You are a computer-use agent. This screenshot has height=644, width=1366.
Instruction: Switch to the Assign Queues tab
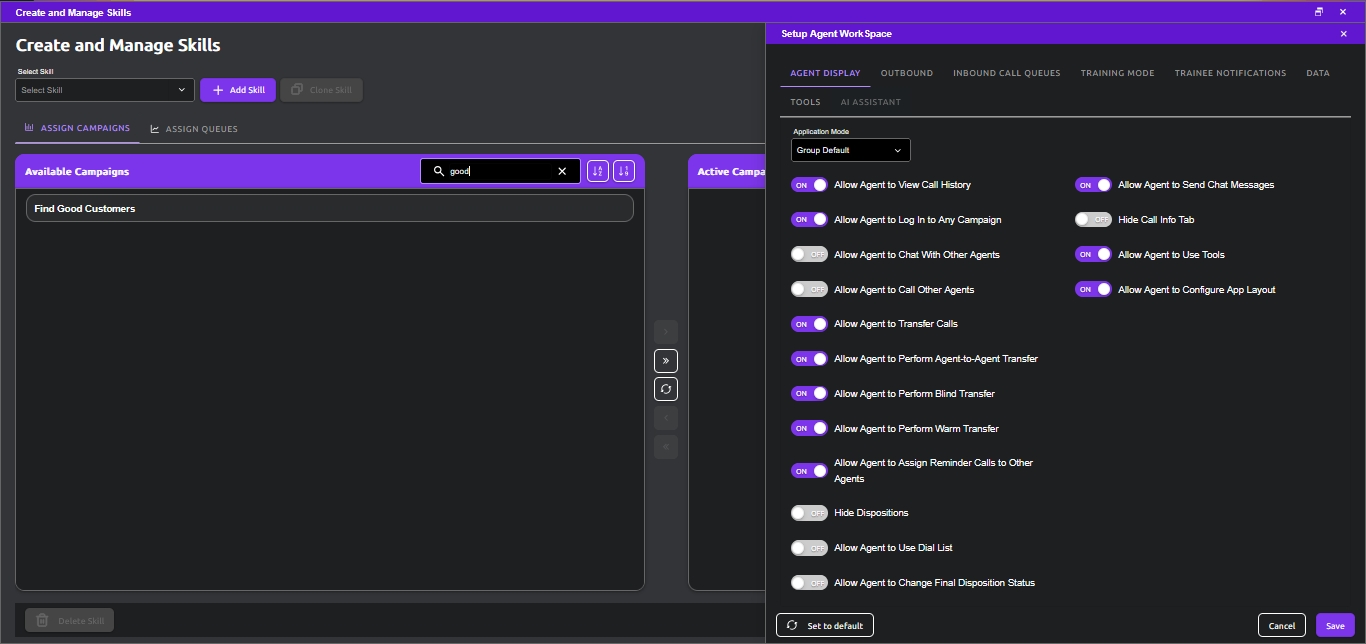[194, 129]
